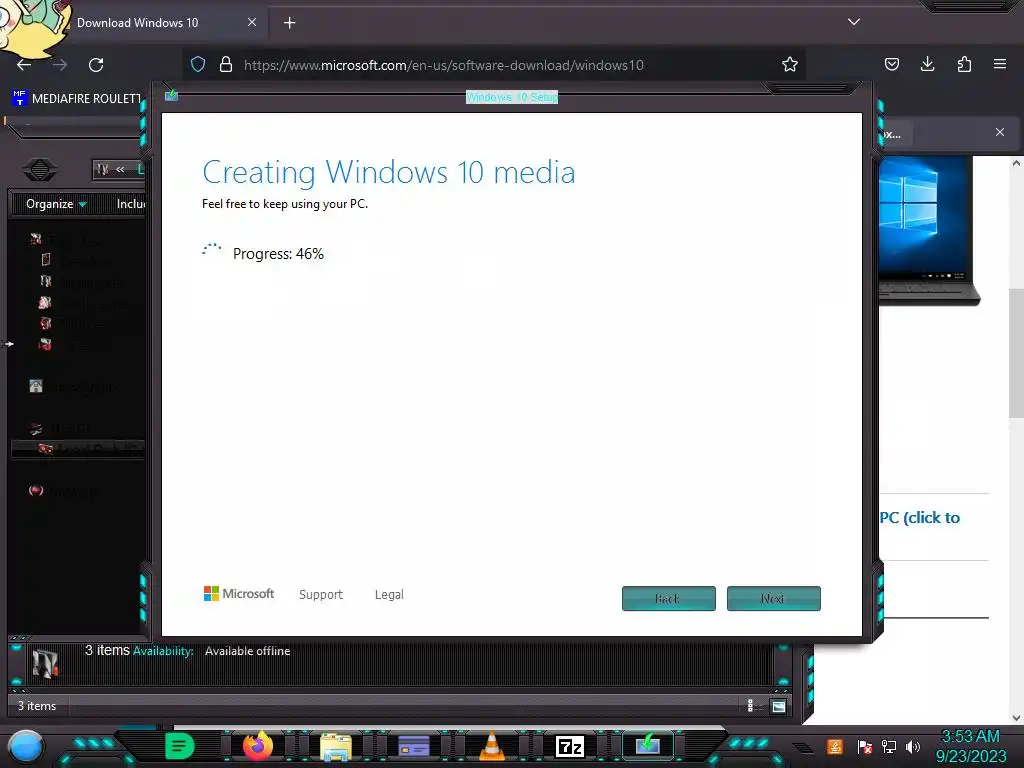The image size is (1024, 768).
Task: Click the 'Available offline' text
Action: (x=248, y=651)
